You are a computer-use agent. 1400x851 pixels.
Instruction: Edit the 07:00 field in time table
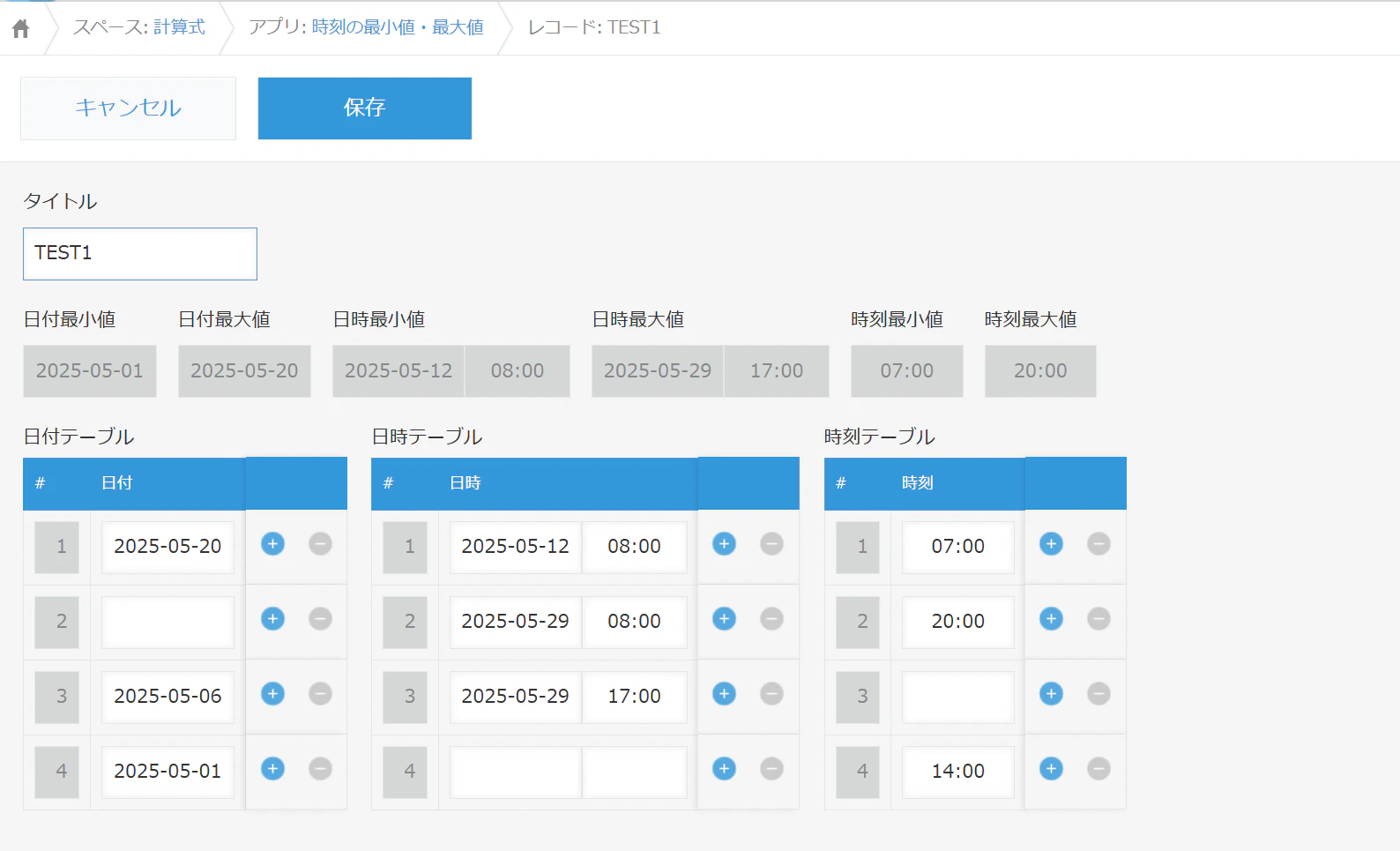pyautogui.click(x=958, y=547)
